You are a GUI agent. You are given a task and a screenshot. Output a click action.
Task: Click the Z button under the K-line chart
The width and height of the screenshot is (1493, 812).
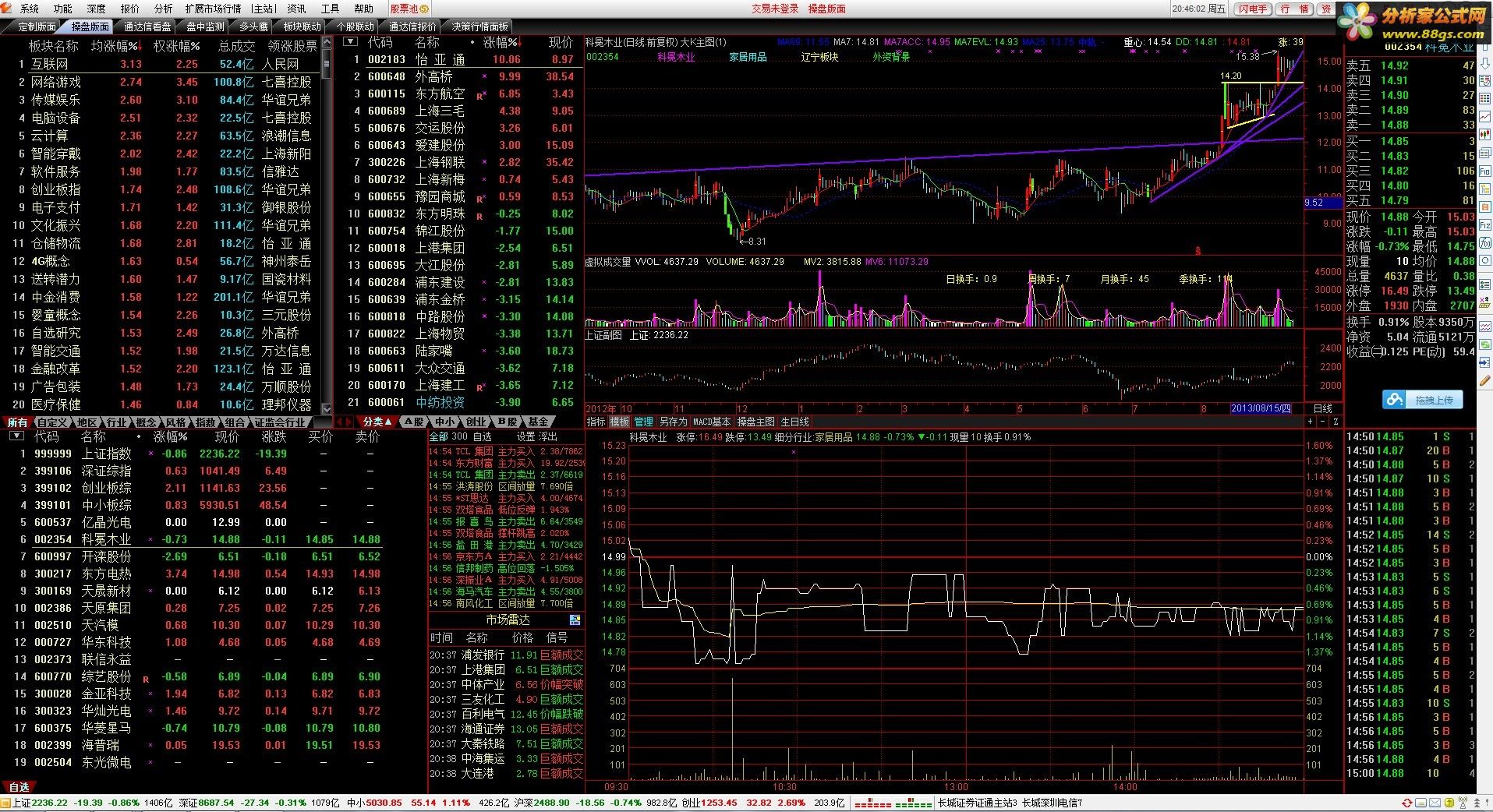(1336, 422)
